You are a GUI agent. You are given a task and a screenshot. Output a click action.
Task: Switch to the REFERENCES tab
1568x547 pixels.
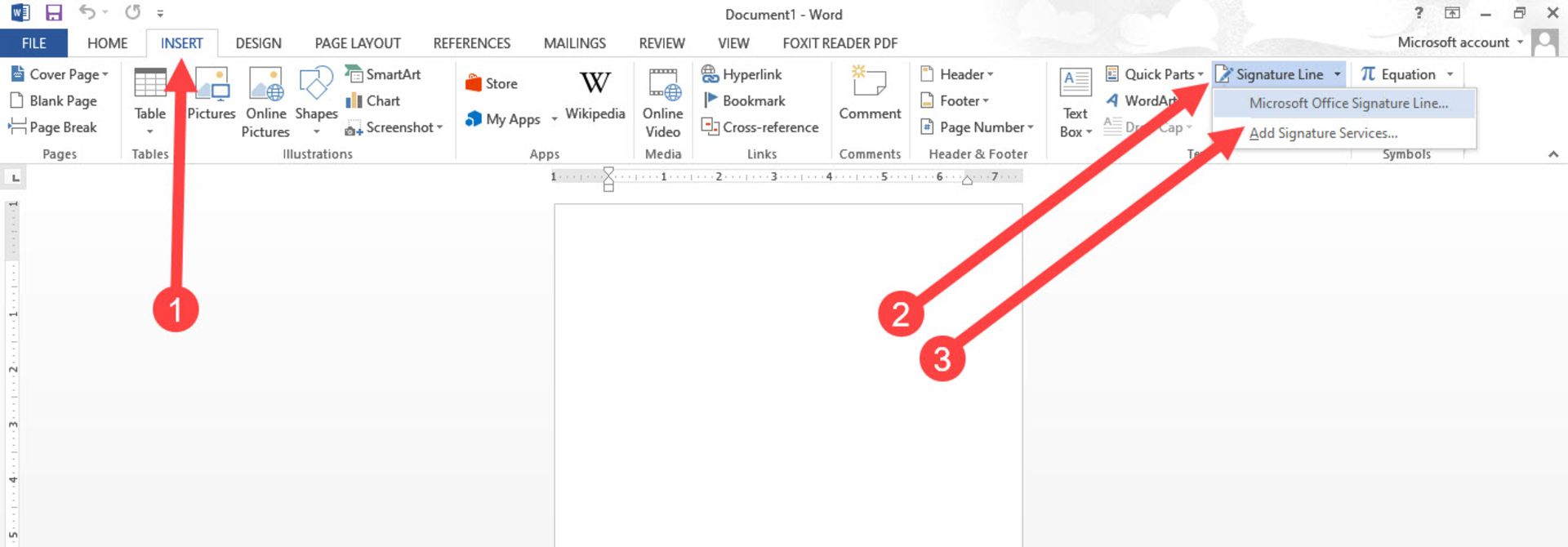click(472, 43)
